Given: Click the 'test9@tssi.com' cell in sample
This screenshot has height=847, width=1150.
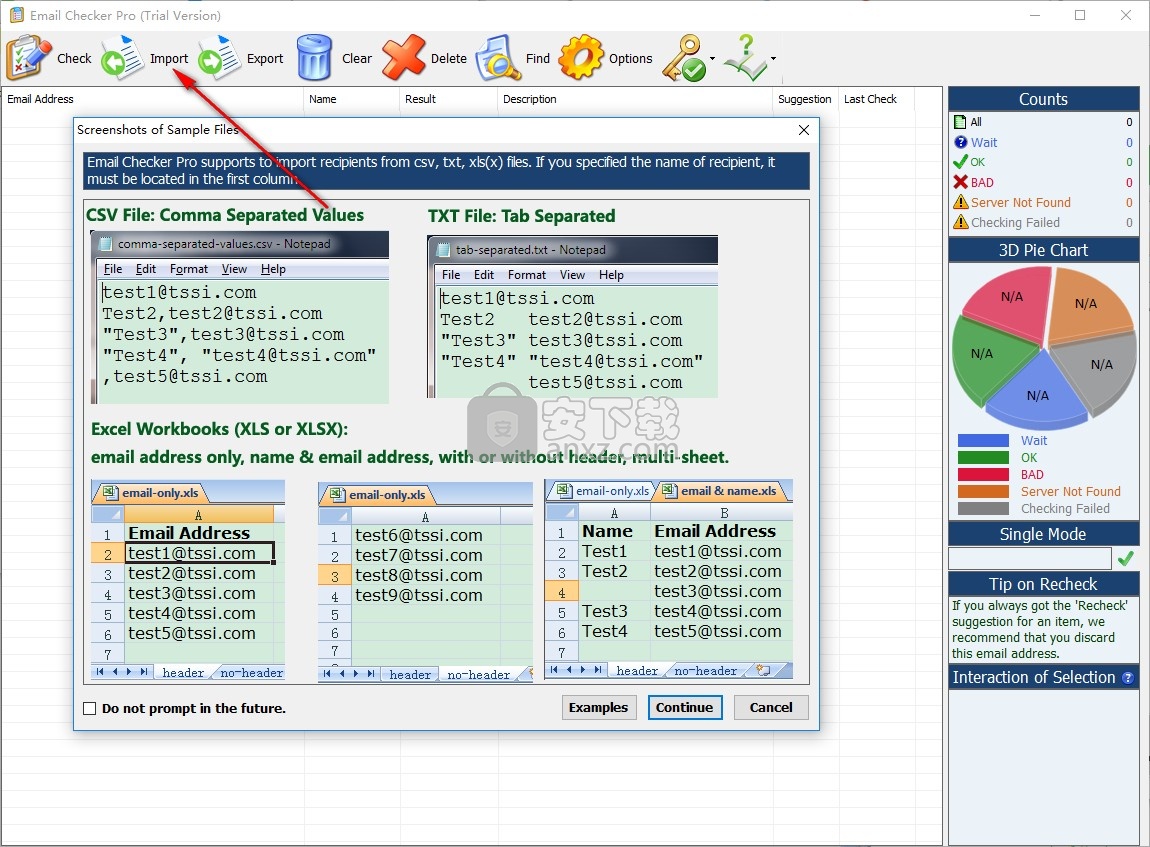Looking at the screenshot, I should [x=419, y=595].
